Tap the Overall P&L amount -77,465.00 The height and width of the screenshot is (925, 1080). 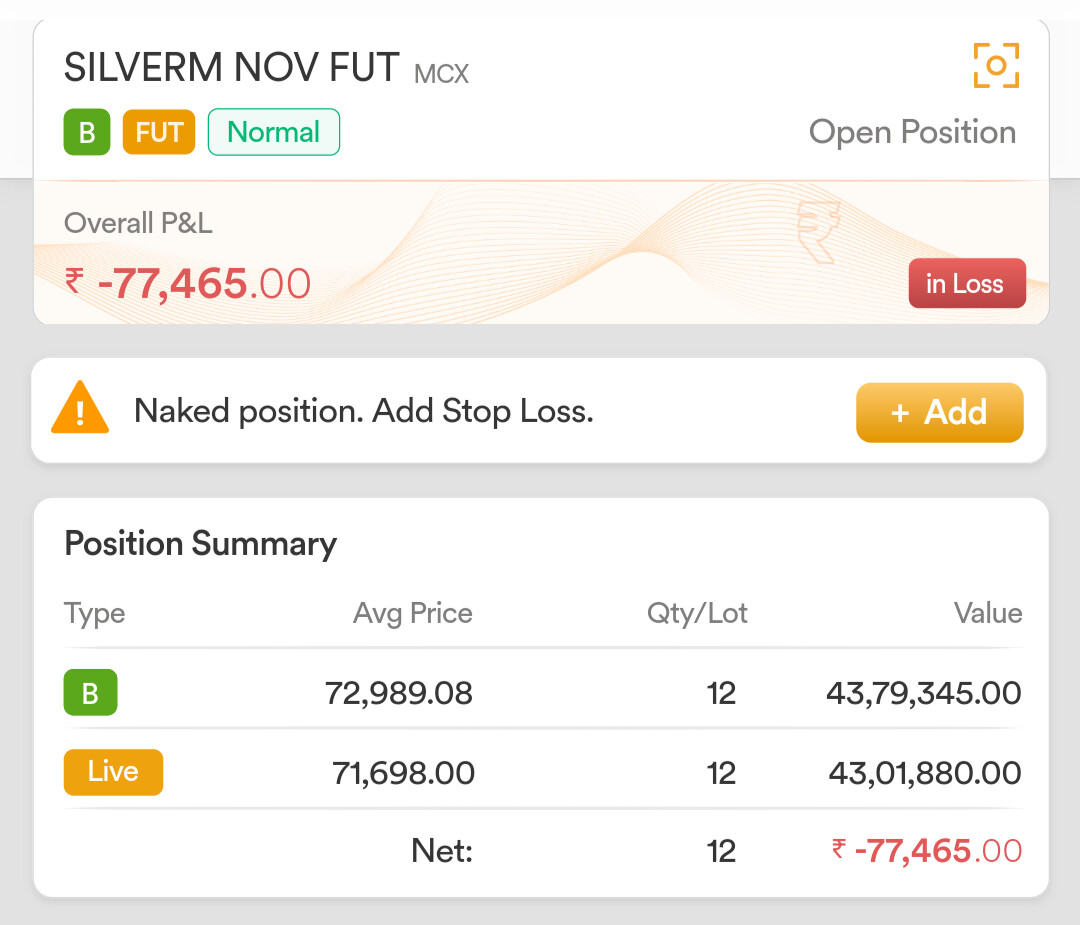[188, 284]
